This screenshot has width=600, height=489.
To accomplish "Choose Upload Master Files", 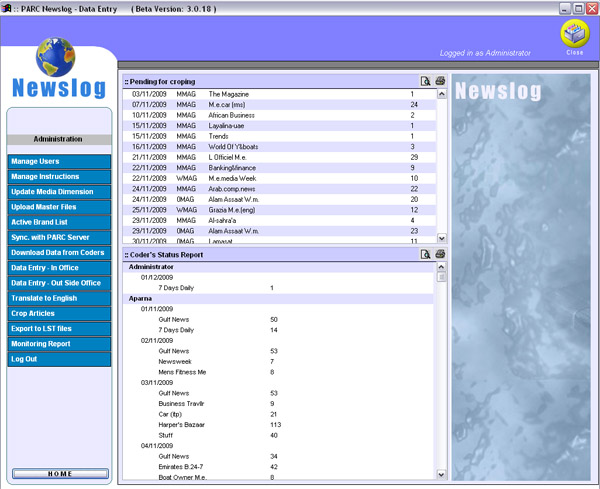I will (59, 207).
